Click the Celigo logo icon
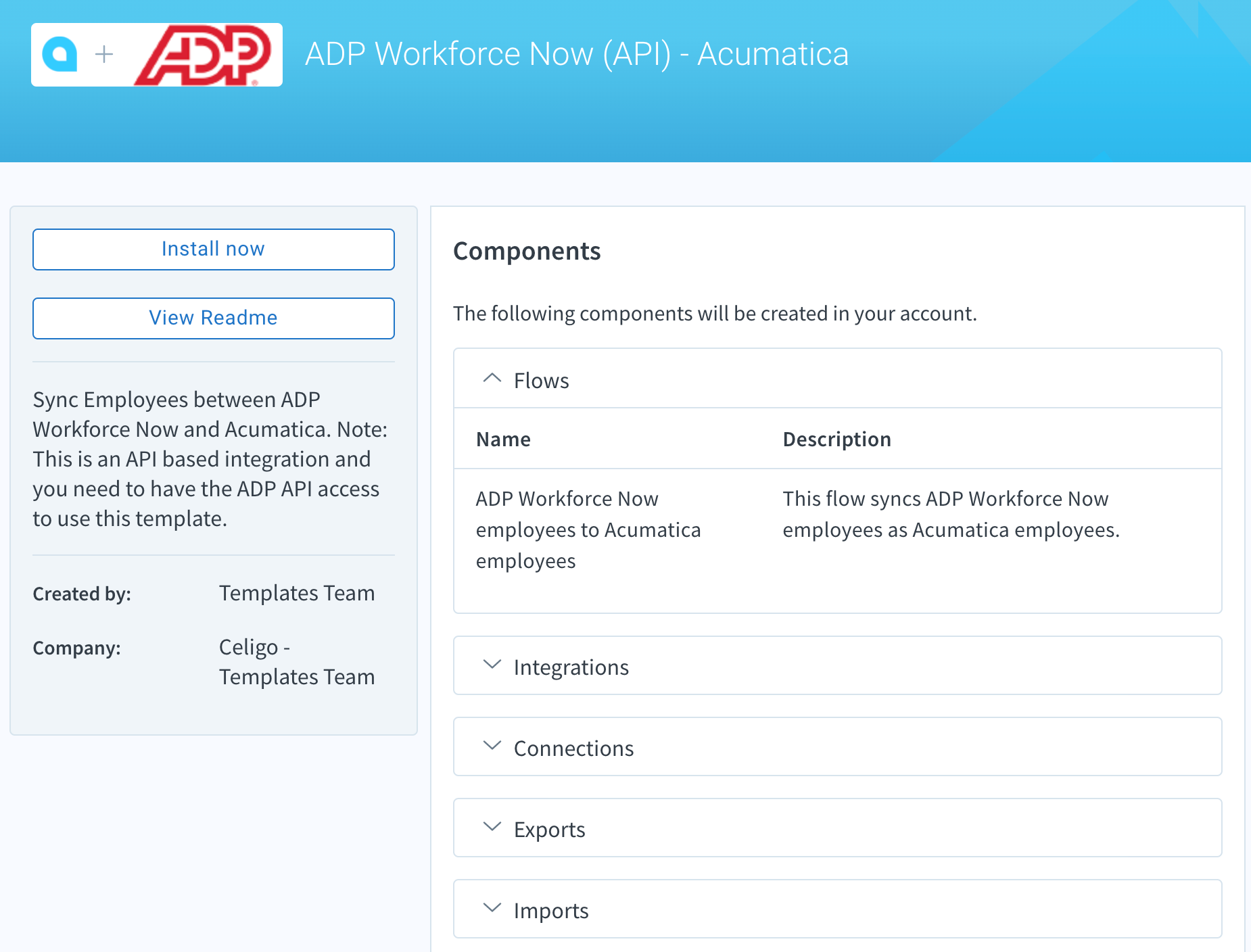The height and width of the screenshot is (952, 1251). click(x=61, y=54)
